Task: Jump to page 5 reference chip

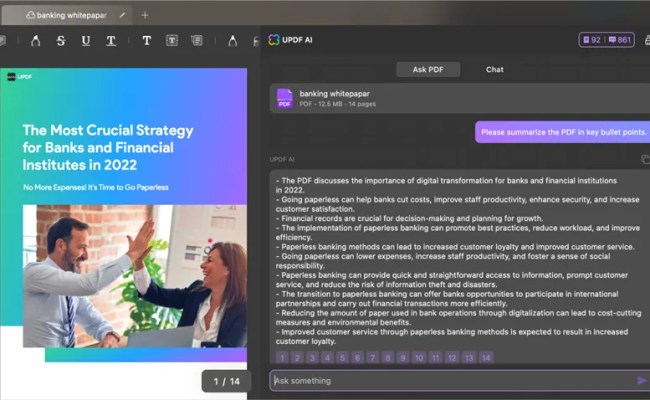Action: point(342,358)
